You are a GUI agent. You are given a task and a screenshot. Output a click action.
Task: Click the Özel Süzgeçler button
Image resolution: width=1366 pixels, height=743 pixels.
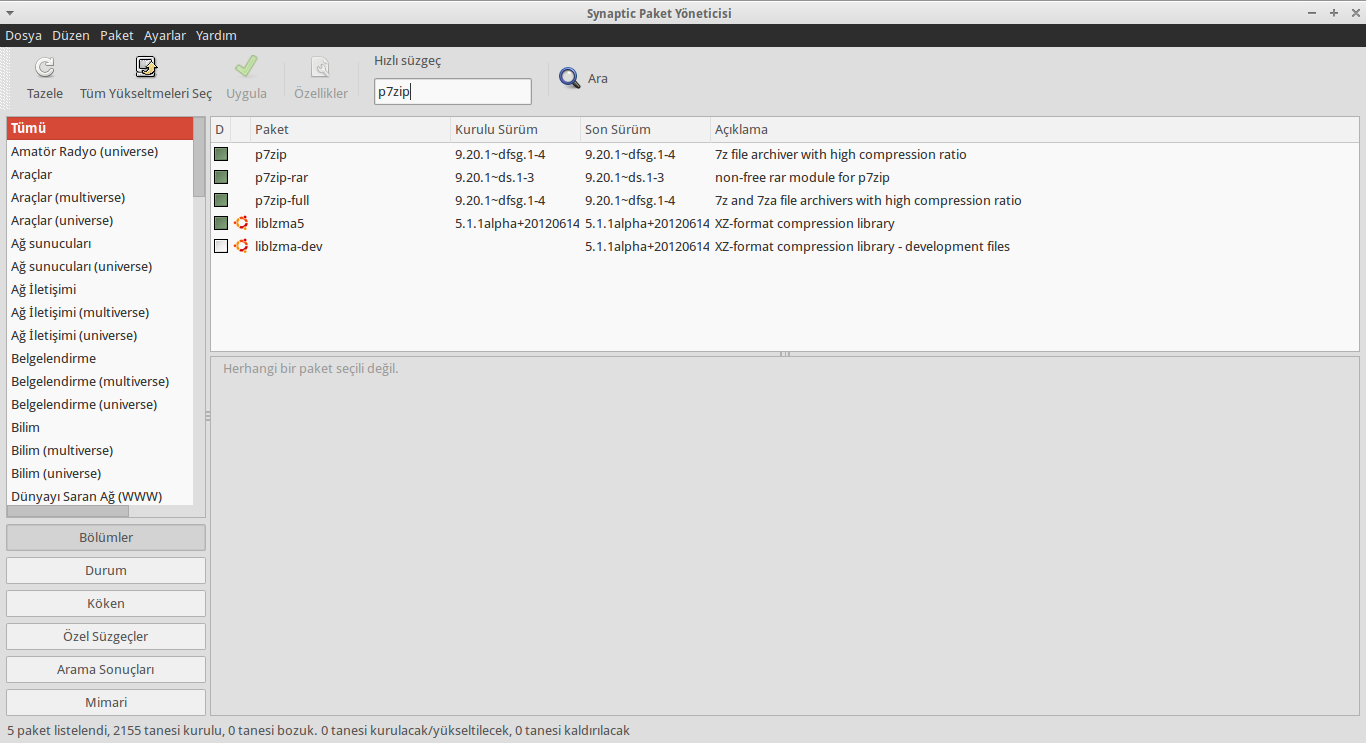(106, 637)
